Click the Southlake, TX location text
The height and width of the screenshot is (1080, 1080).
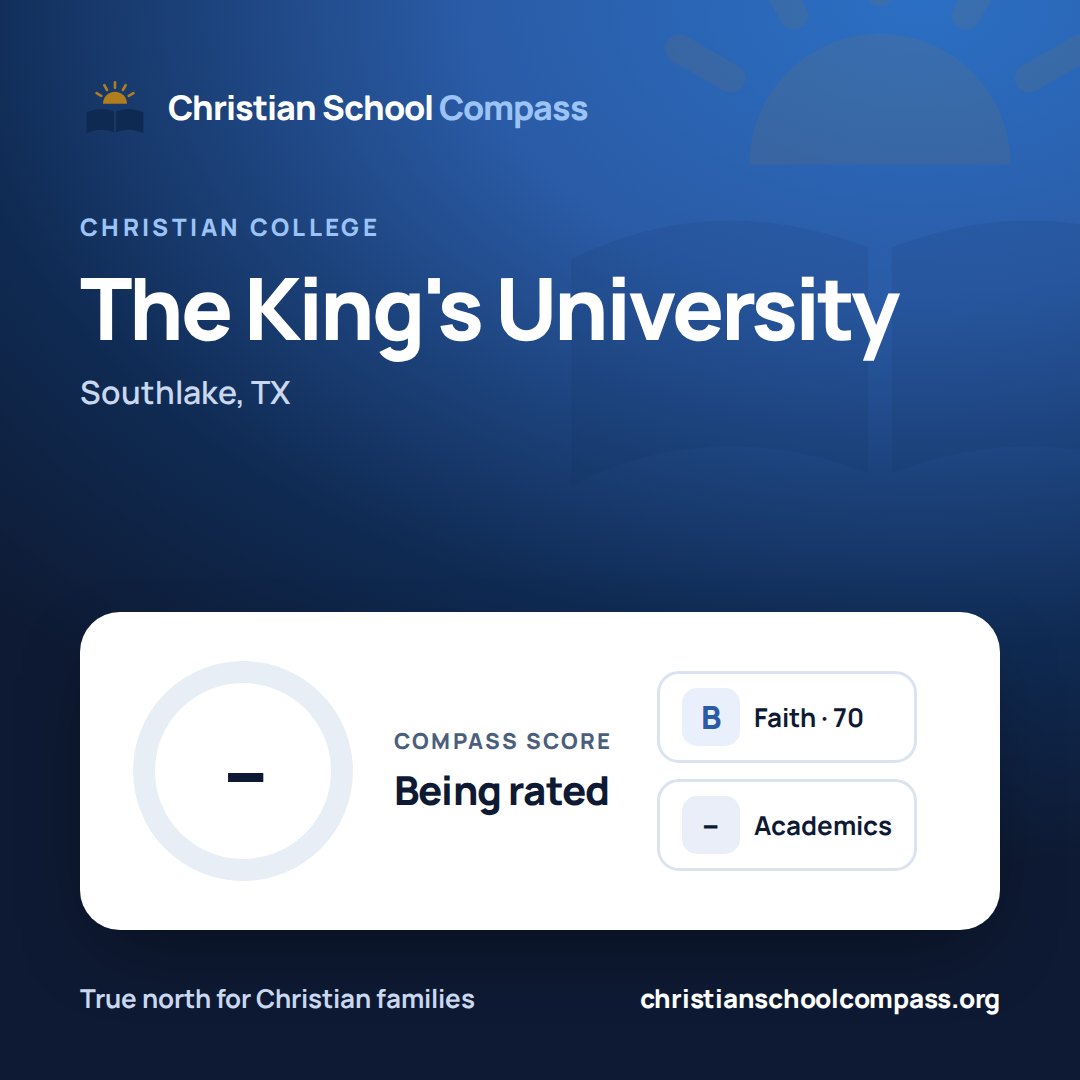click(185, 393)
